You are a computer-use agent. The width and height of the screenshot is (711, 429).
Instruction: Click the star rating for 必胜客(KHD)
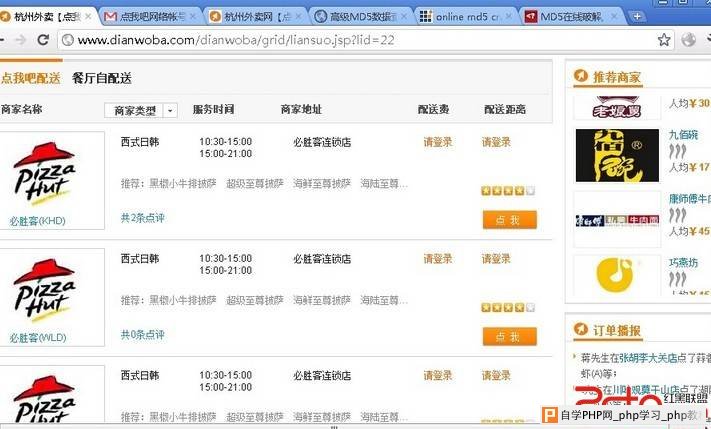coord(508,191)
